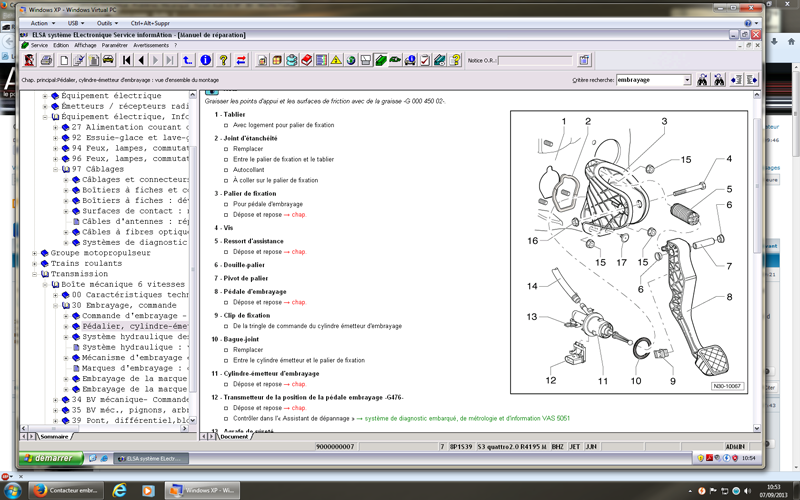800x500 pixels.
Task: Expand the Trains roulants tree node
Action: (35, 264)
